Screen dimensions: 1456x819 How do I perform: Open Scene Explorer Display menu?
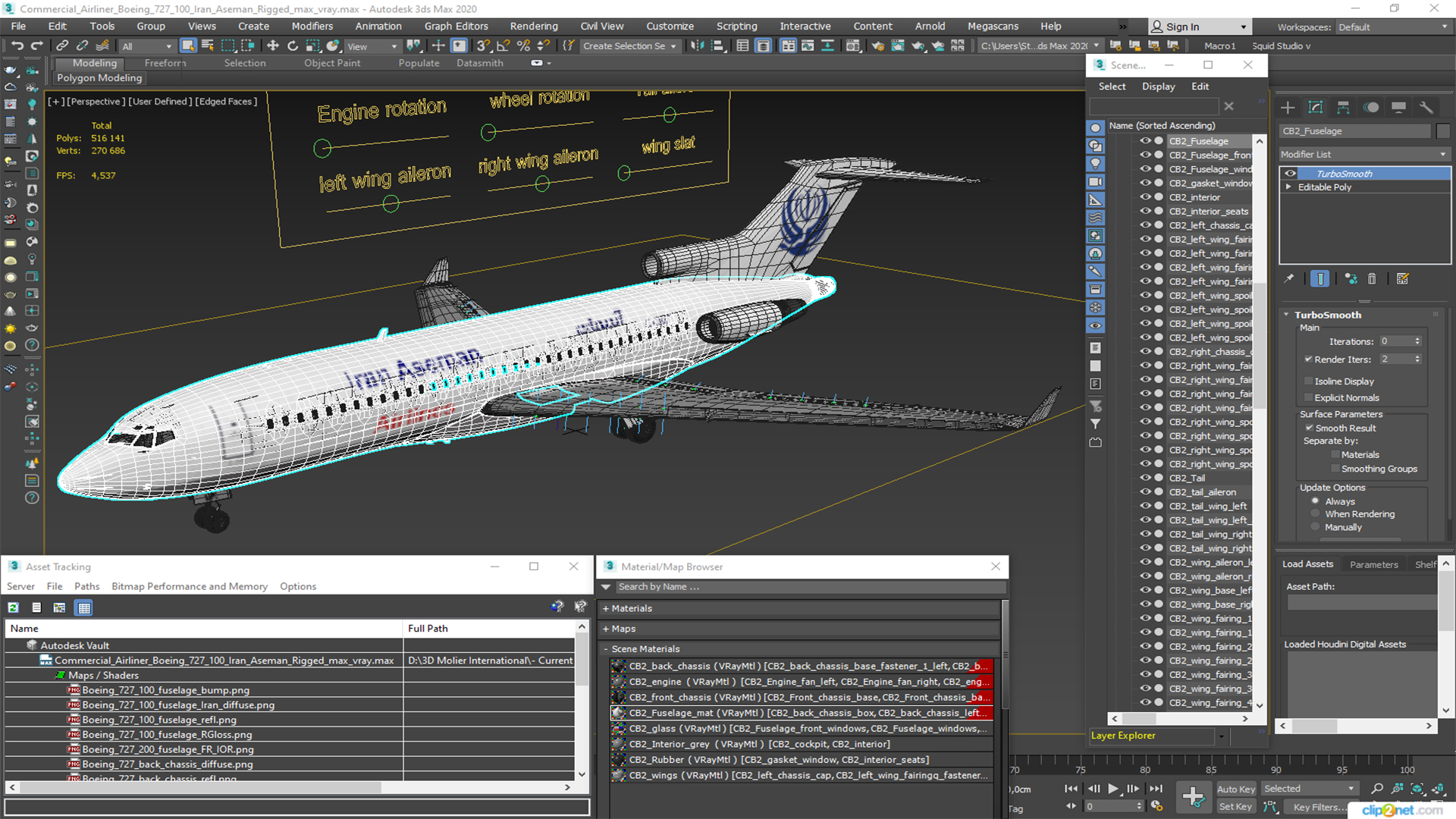pos(1159,86)
